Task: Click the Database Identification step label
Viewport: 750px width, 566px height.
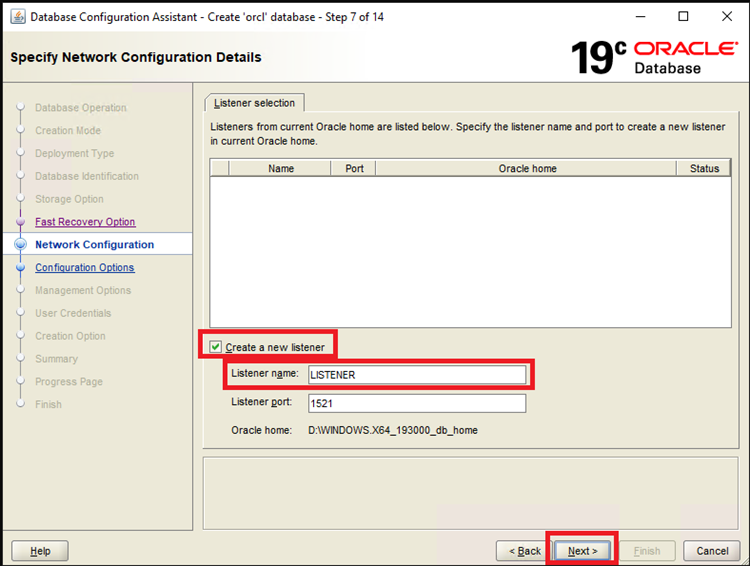Action: point(87,176)
